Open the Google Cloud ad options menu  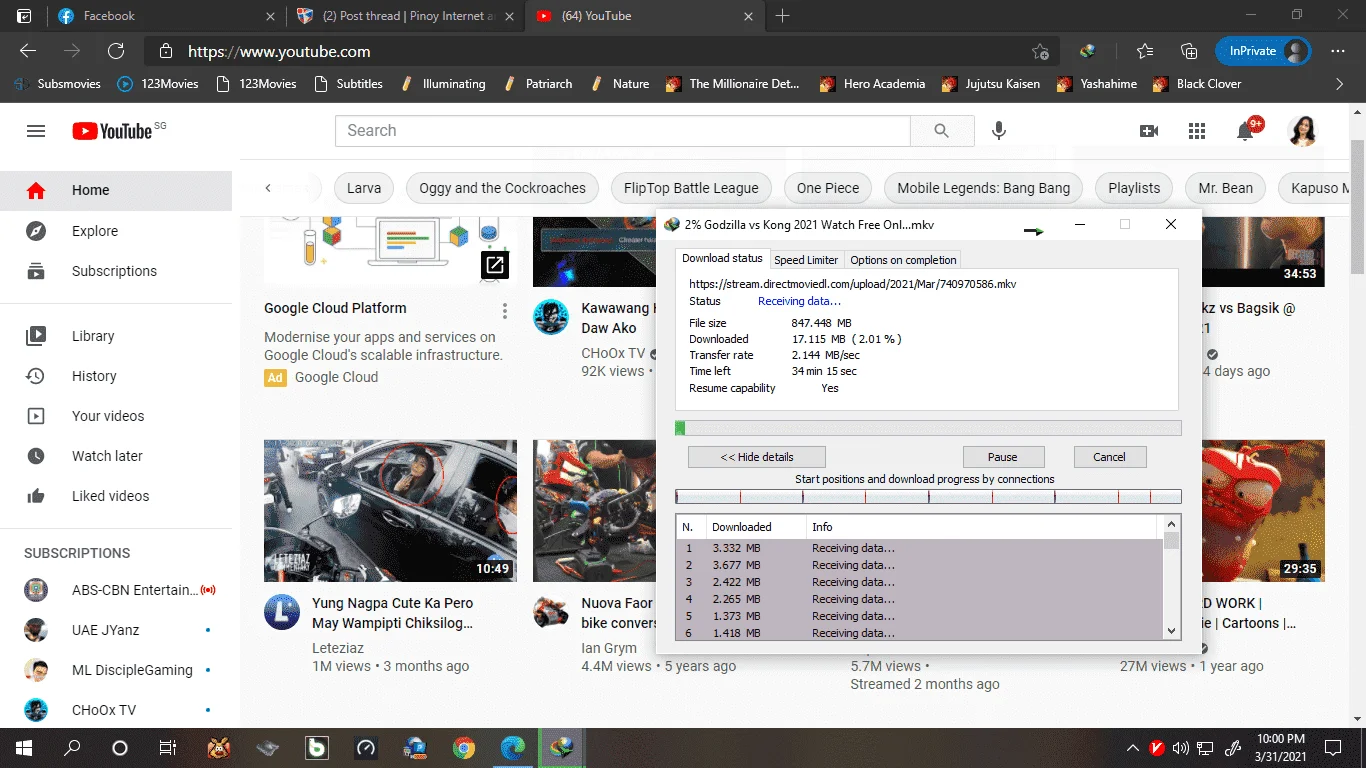[505, 310]
